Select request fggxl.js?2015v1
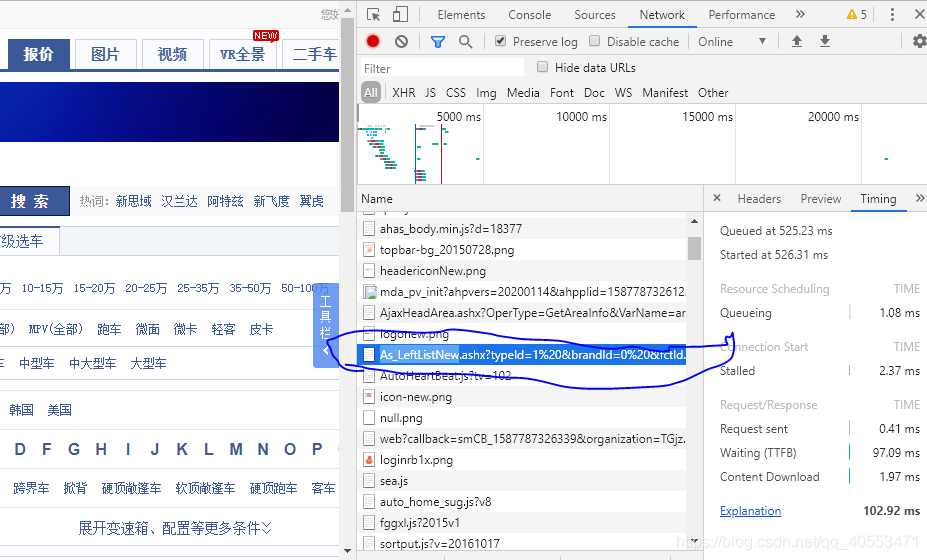The image size is (927, 560). point(522,523)
